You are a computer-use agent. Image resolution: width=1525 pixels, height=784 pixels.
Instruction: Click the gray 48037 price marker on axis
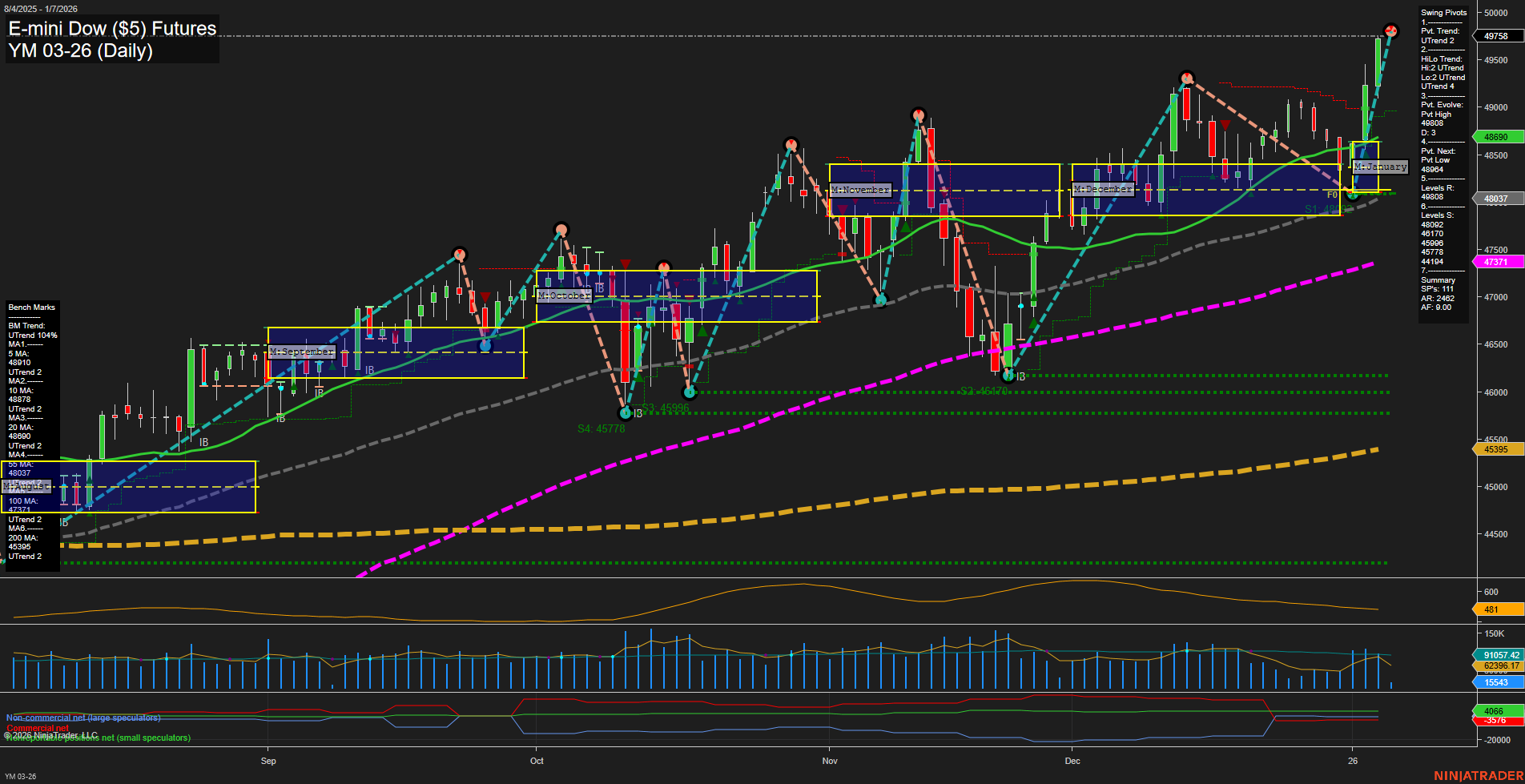1497,198
